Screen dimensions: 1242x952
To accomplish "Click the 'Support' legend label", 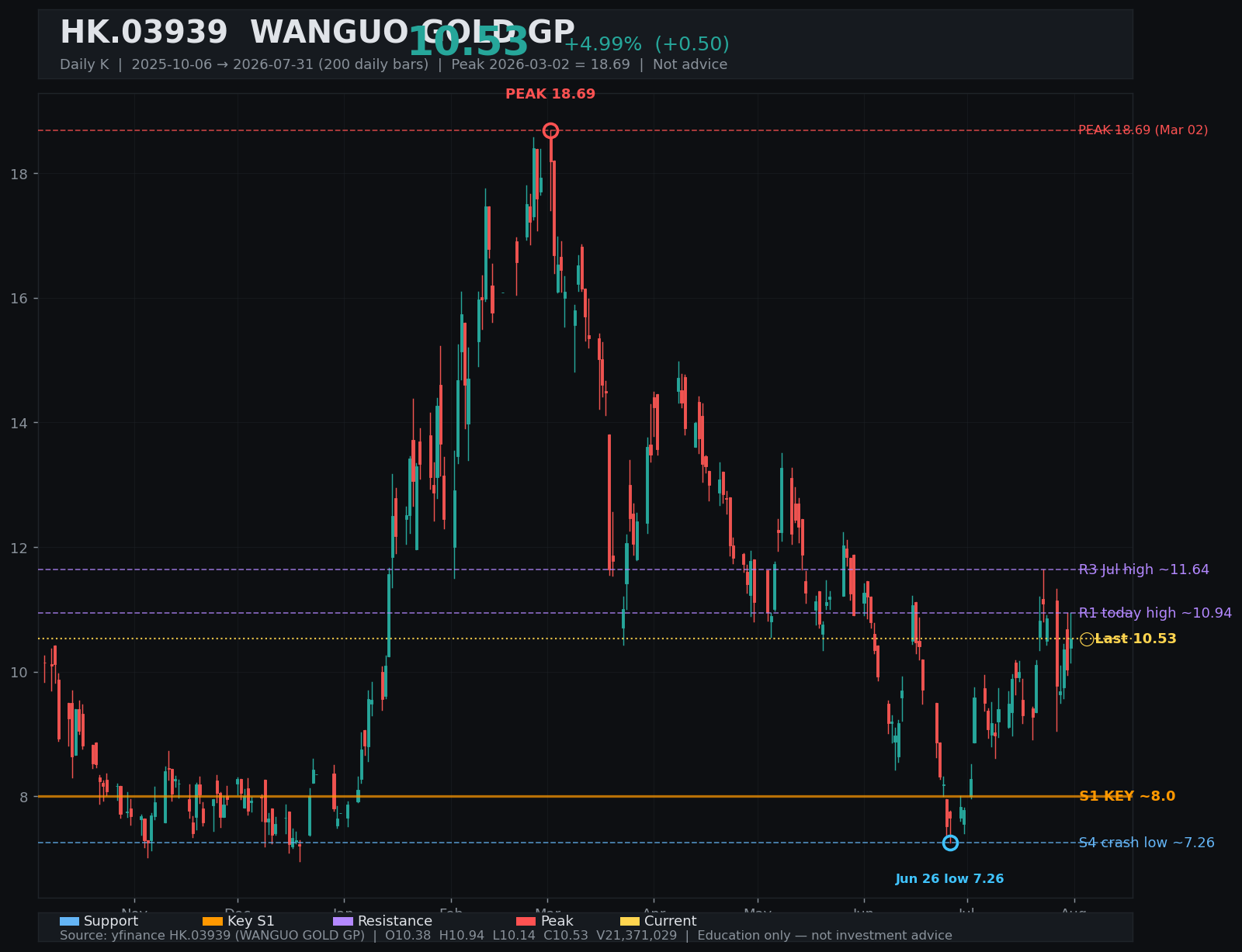I will 111,921.
